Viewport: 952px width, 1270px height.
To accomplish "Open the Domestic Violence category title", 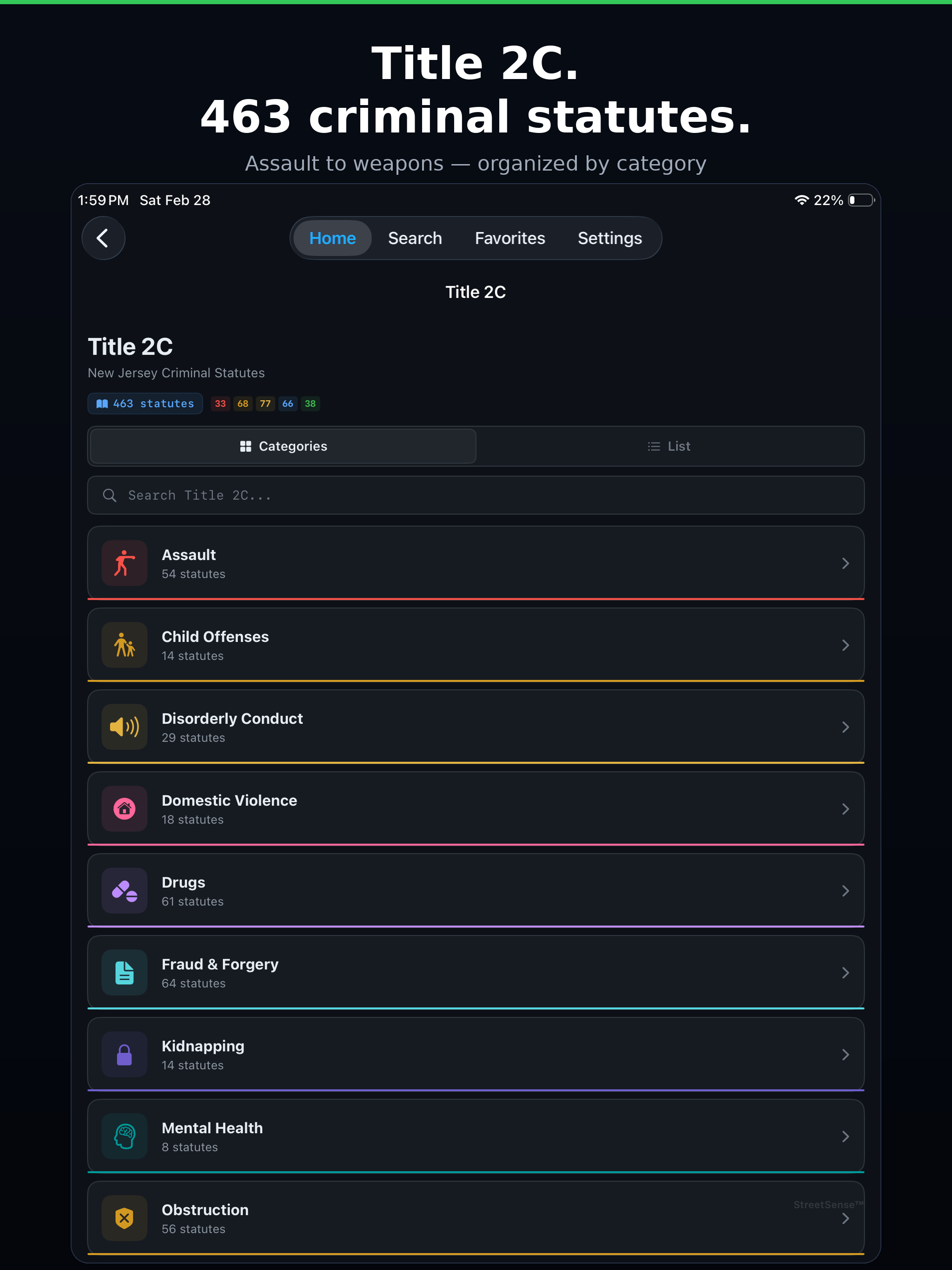I will click(x=230, y=800).
